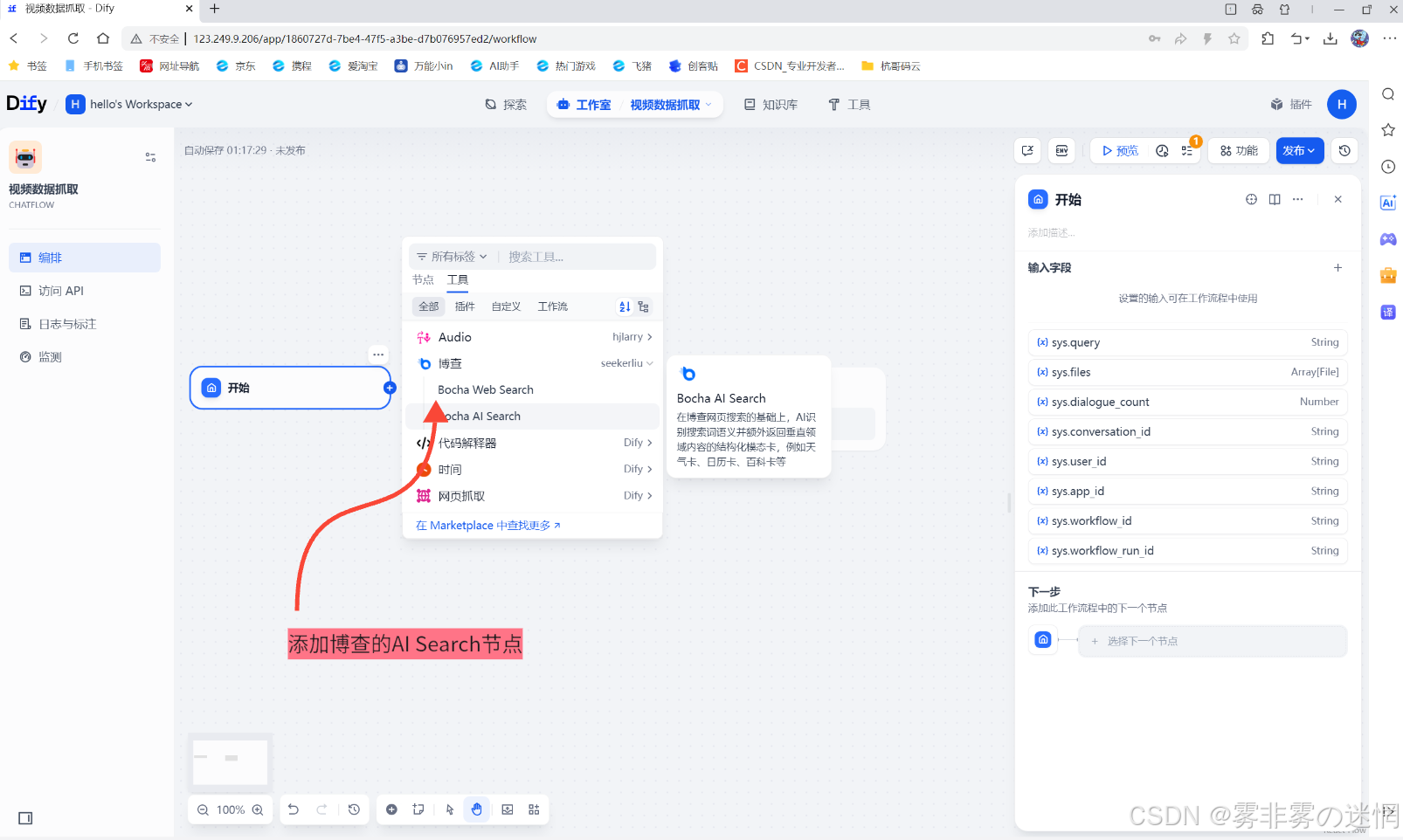Collapse the left sidebar

25,818
